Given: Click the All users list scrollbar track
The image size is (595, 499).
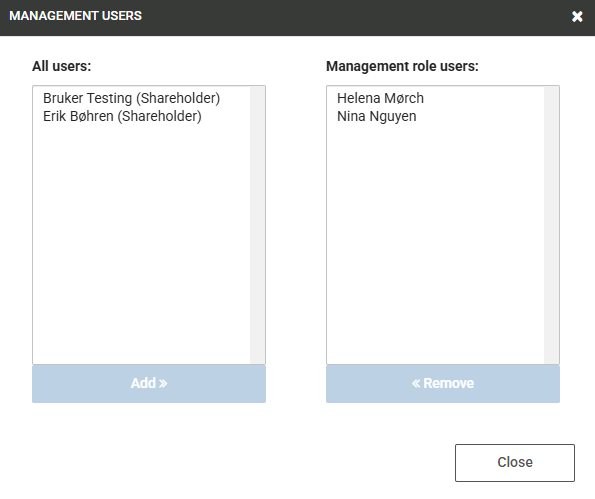Looking at the screenshot, I should click(x=257, y=225).
